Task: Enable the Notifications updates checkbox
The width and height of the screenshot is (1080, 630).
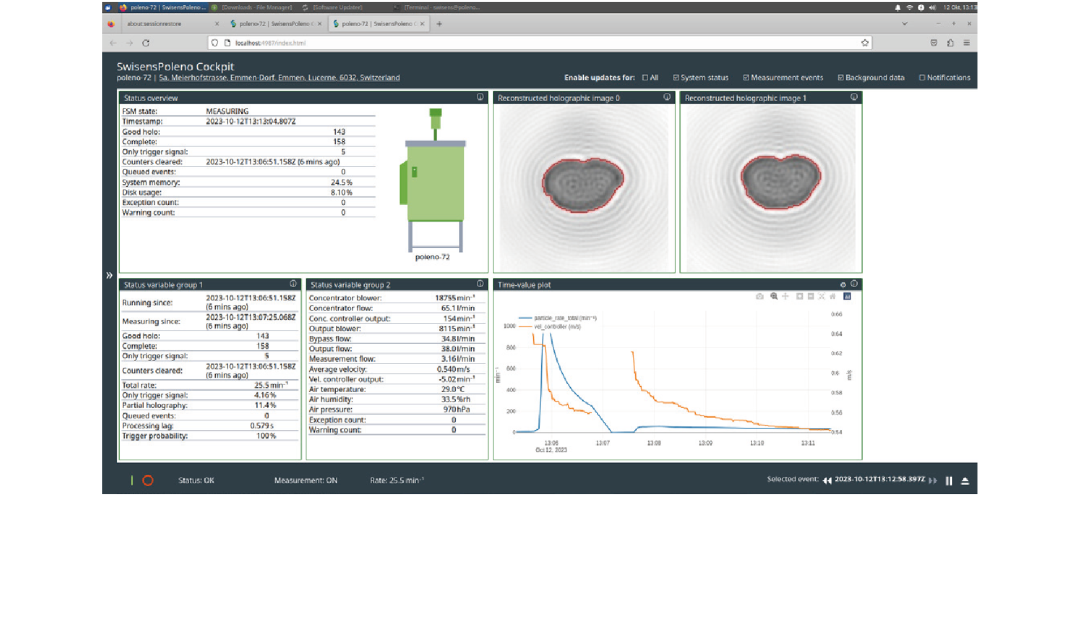Action: pos(922,78)
